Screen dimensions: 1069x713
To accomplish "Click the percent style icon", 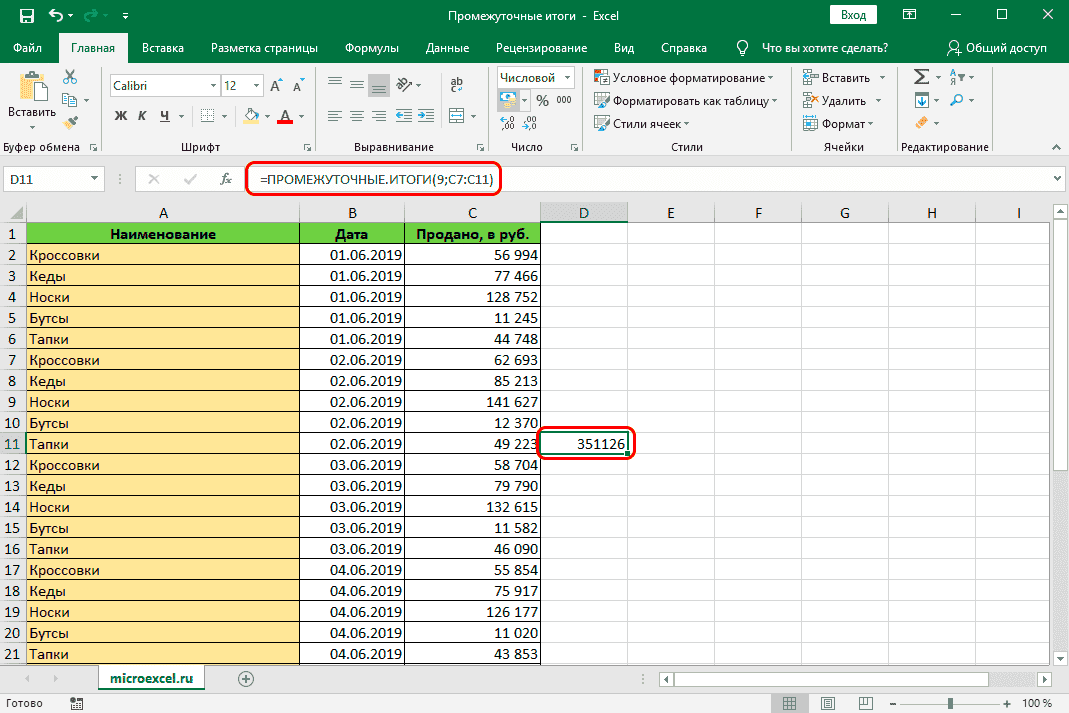I will click(x=542, y=100).
